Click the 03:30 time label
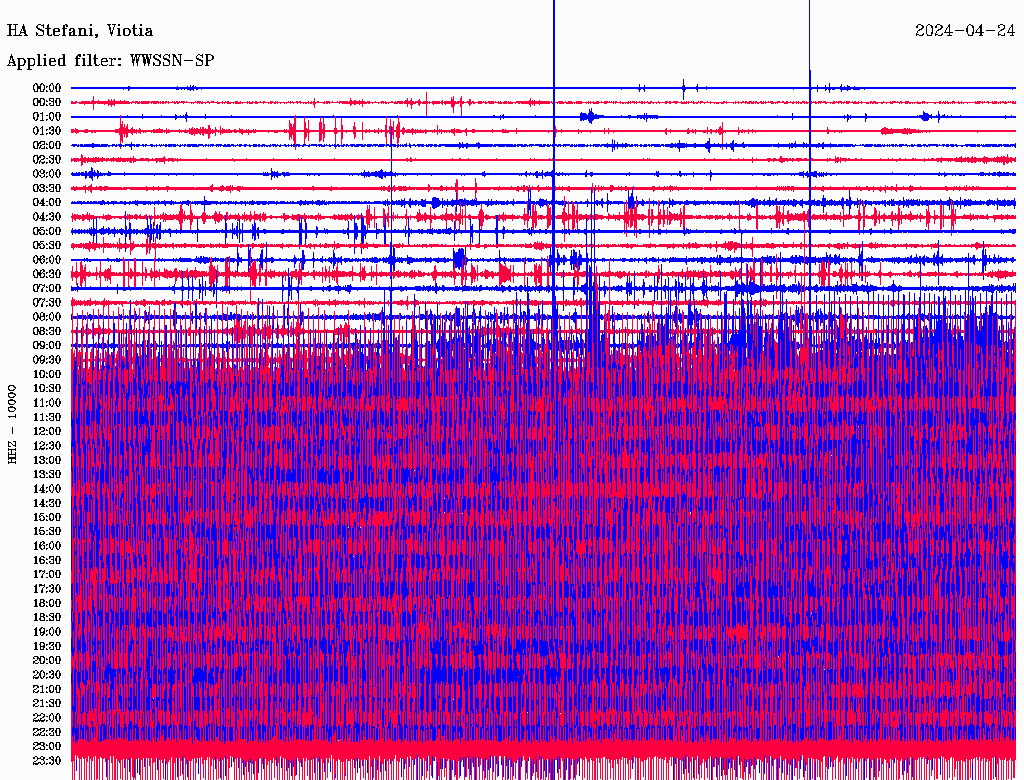The width and height of the screenshot is (1024, 780). (x=47, y=188)
